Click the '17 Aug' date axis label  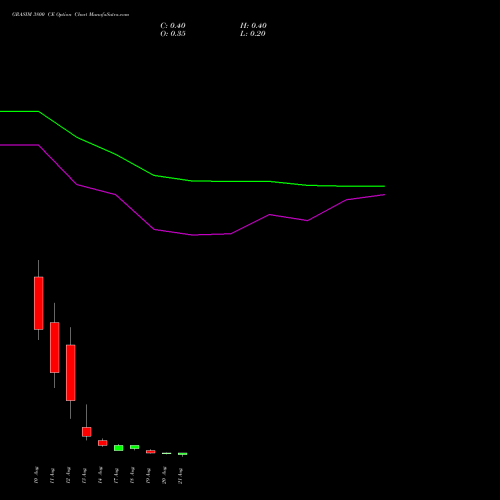click(x=116, y=475)
